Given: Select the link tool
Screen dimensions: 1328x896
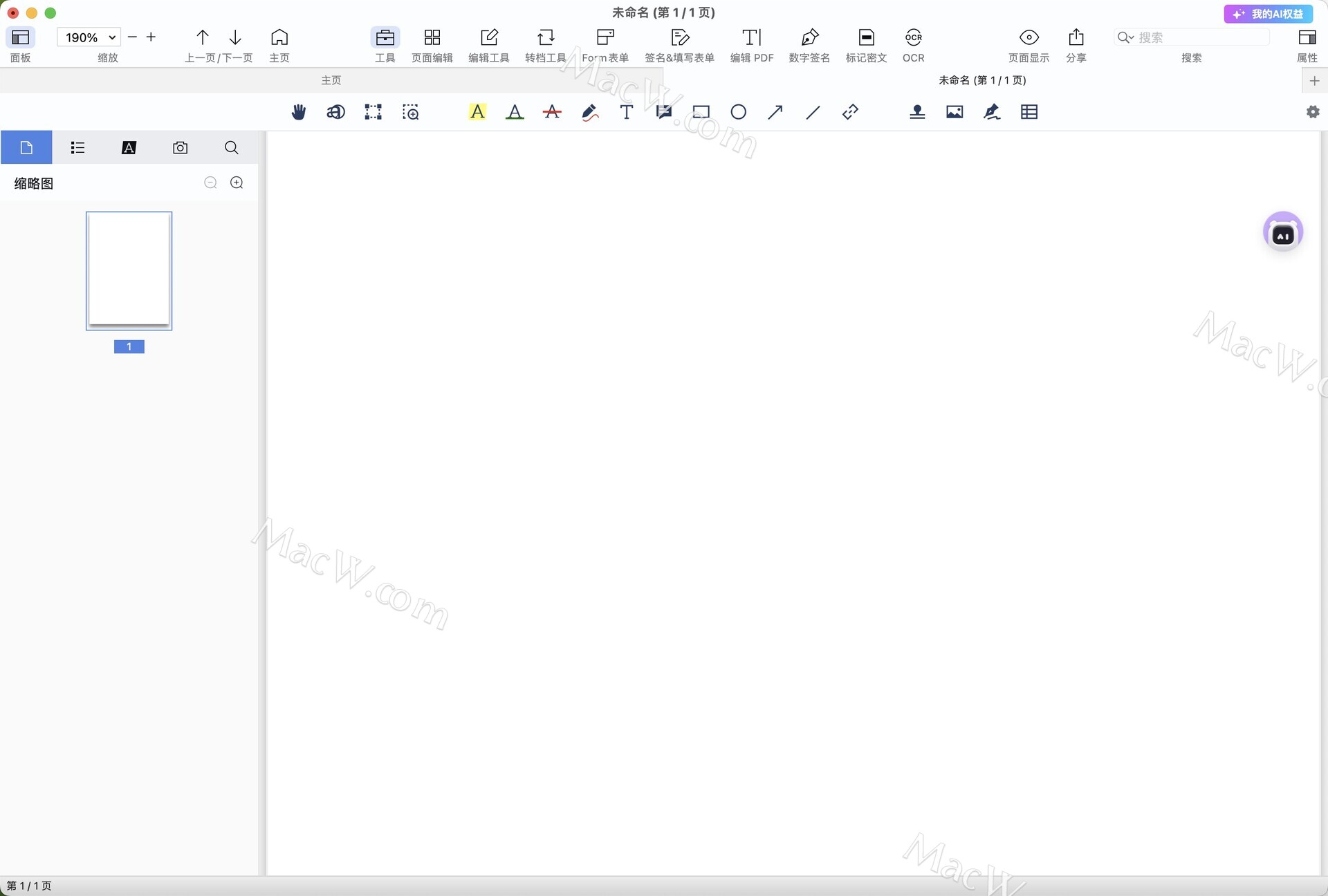Looking at the screenshot, I should click(850, 112).
